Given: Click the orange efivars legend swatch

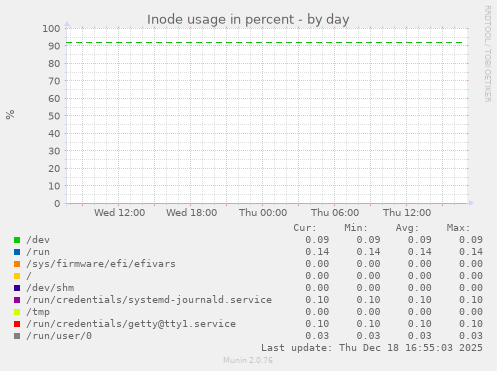Looking at the screenshot, I should (x=17, y=264).
